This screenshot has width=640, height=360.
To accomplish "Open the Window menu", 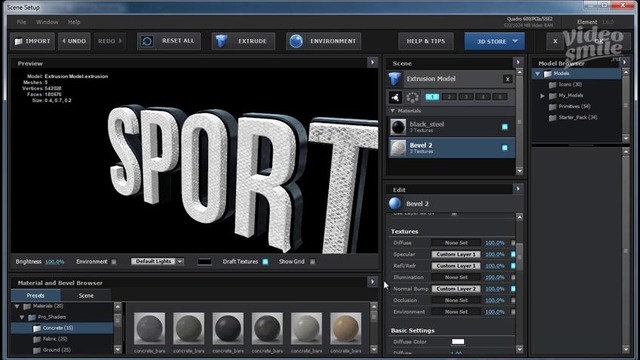I will [47, 22].
